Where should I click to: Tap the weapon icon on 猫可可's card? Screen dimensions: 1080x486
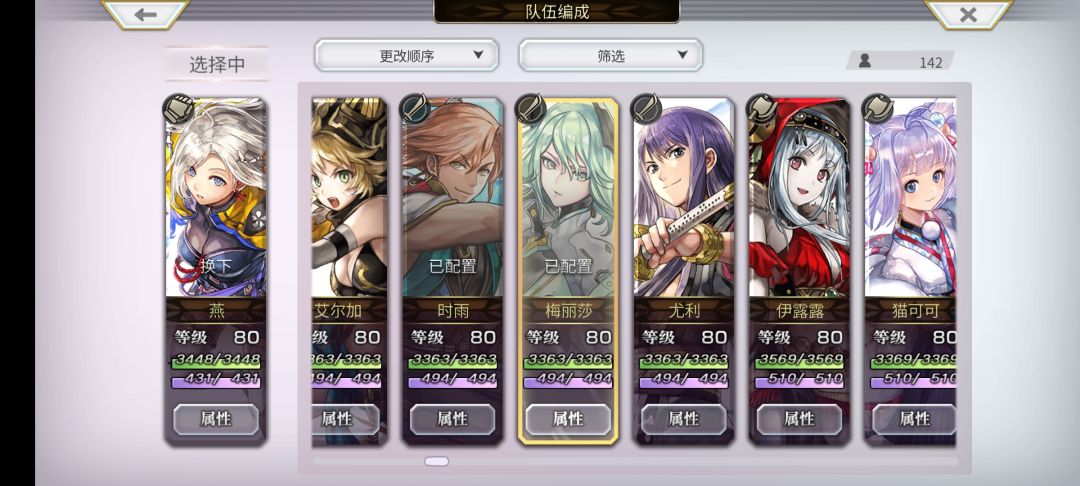coord(878,109)
